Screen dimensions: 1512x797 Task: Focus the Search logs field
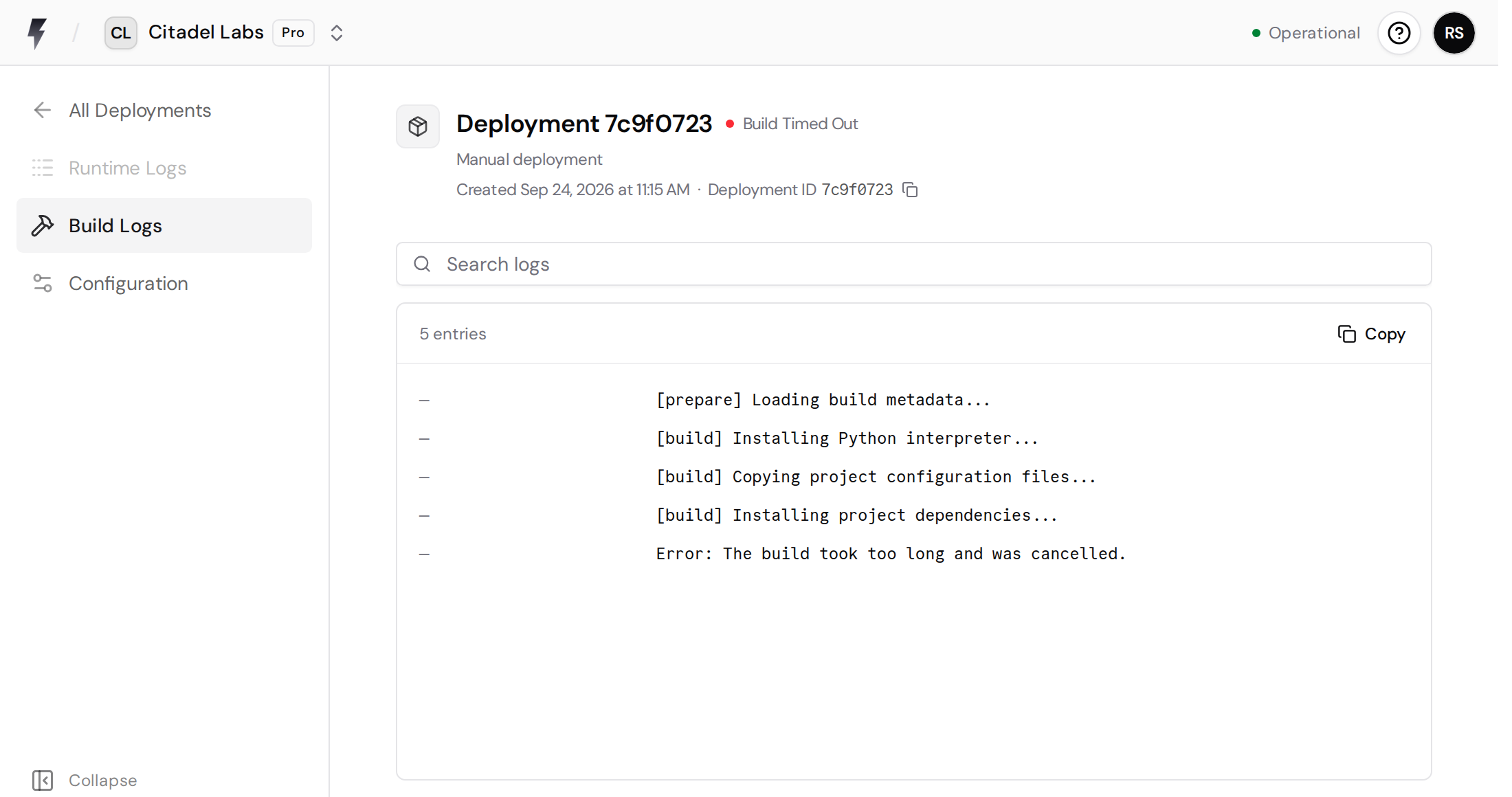click(914, 264)
